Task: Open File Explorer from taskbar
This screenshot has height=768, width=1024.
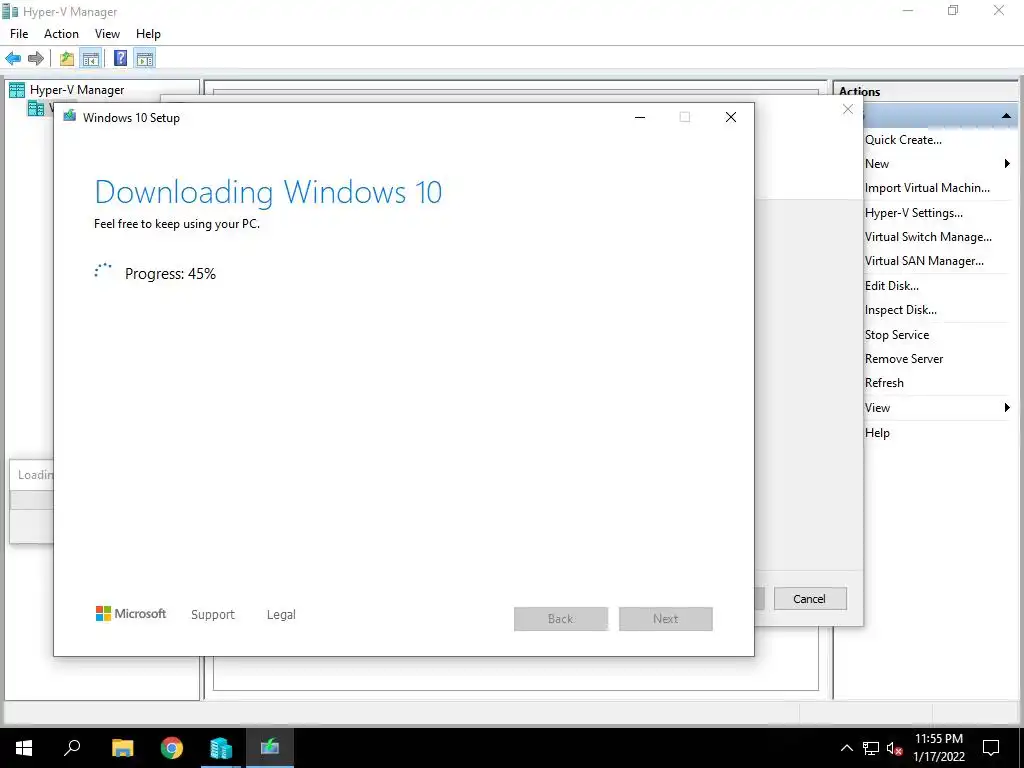Action: tap(122, 748)
